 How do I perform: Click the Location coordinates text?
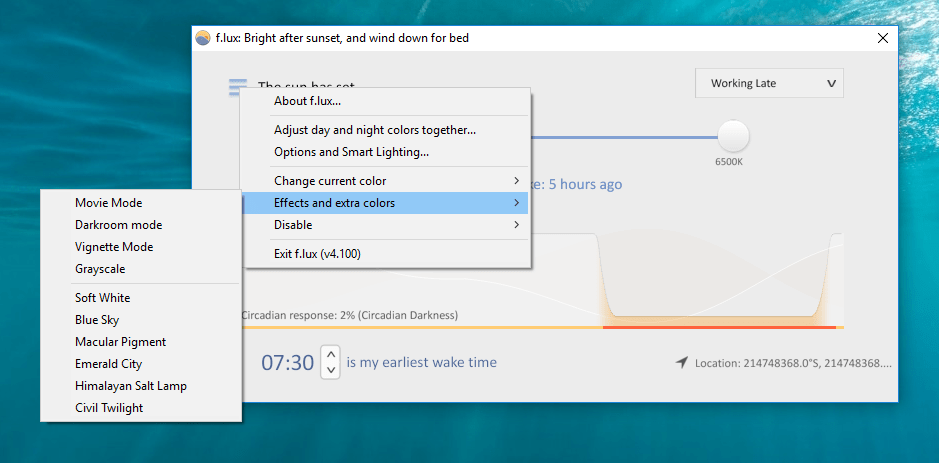793,363
